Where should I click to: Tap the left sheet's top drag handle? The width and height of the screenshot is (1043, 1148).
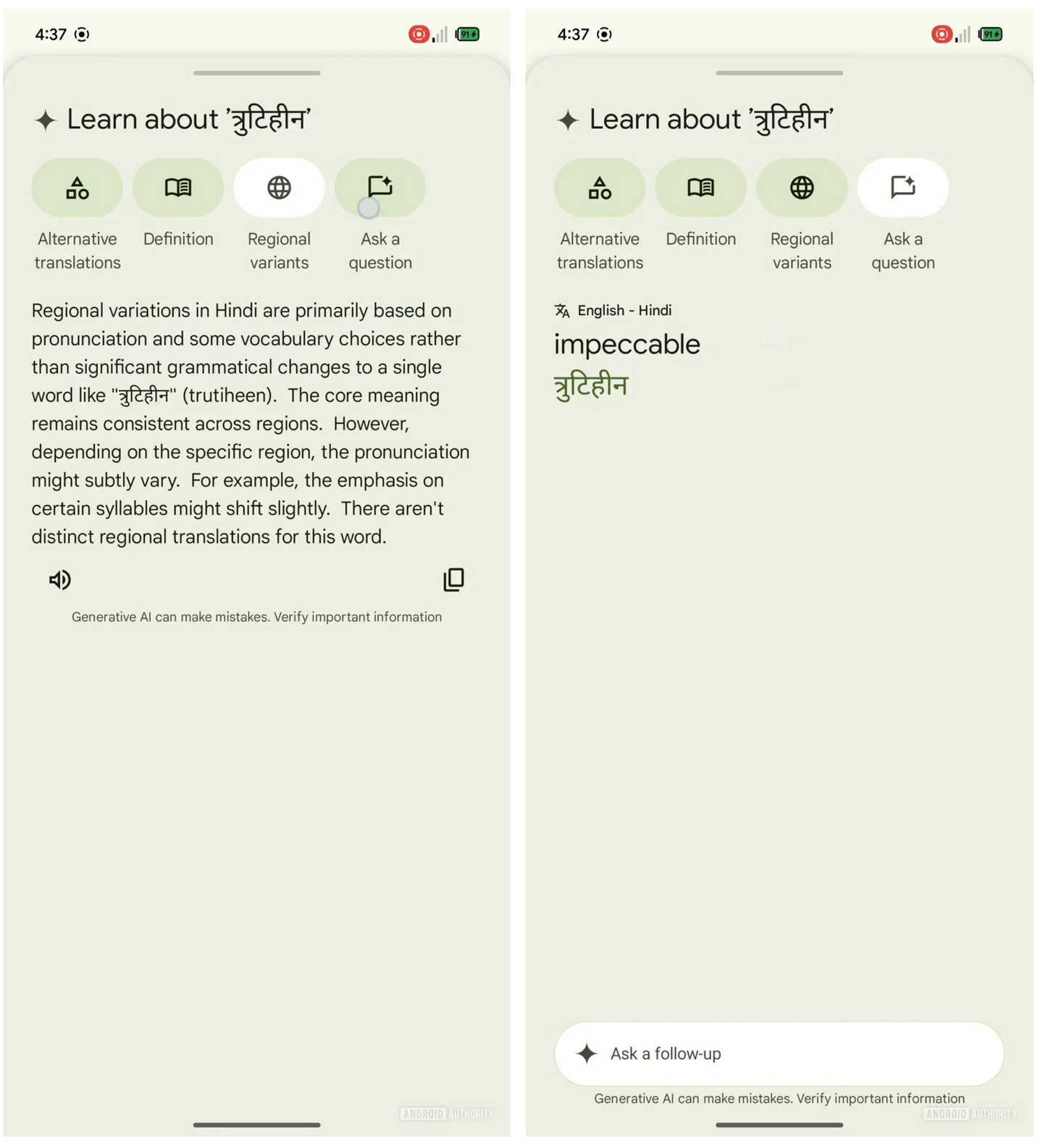(x=256, y=73)
